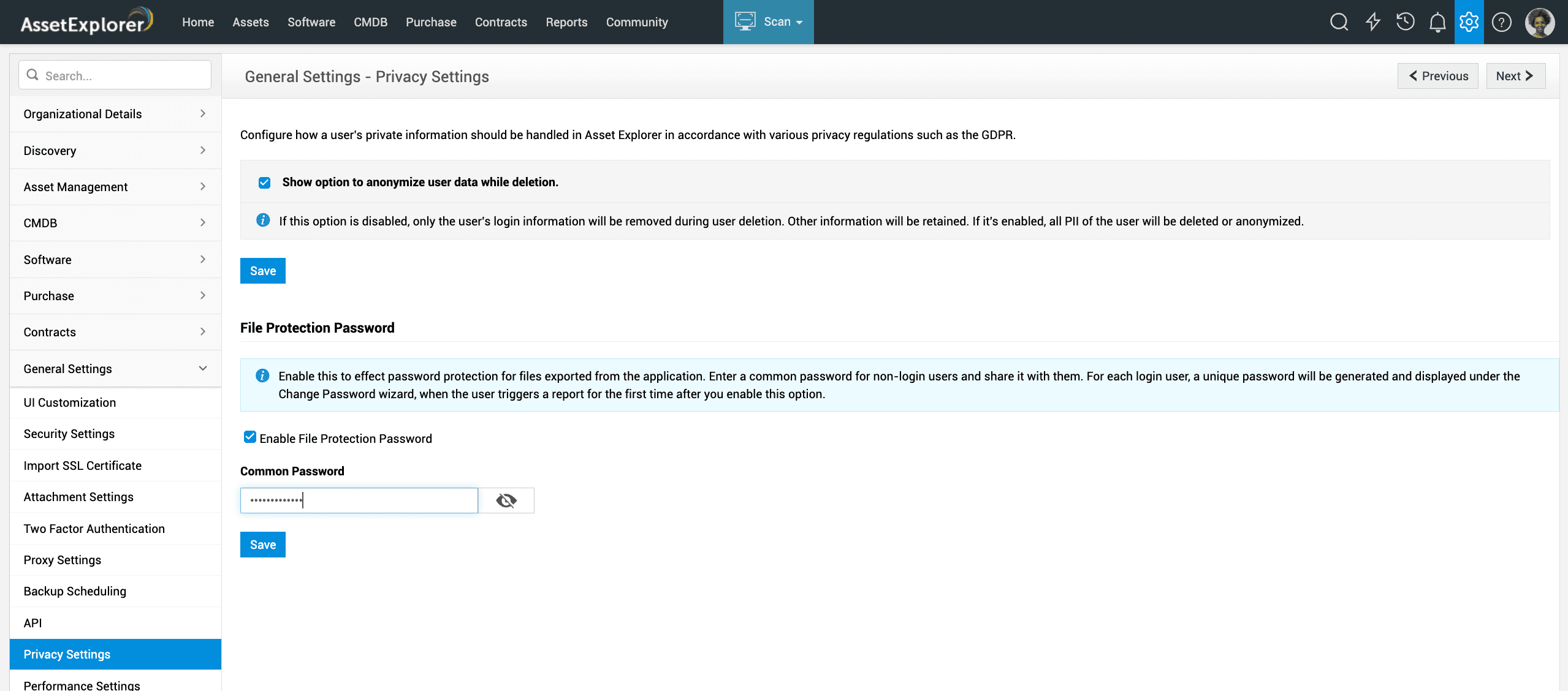Screen dimensions: 1568x691
Task: Toggle Enable File Protection Password checkbox
Action: pyautogui.click(x=249, y=437)
